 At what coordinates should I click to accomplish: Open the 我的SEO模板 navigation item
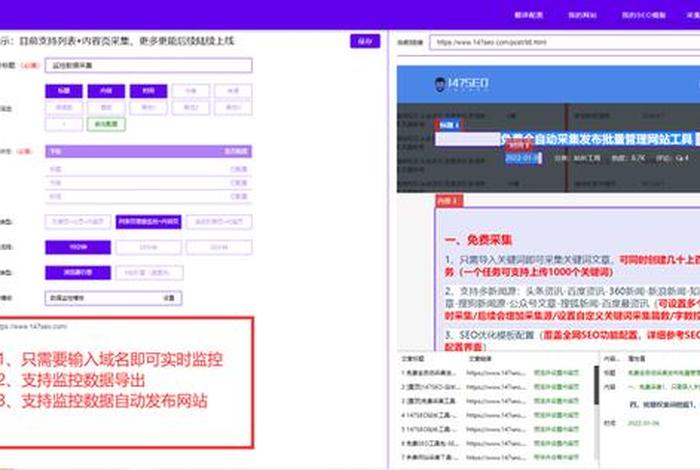tap(643, 15)
